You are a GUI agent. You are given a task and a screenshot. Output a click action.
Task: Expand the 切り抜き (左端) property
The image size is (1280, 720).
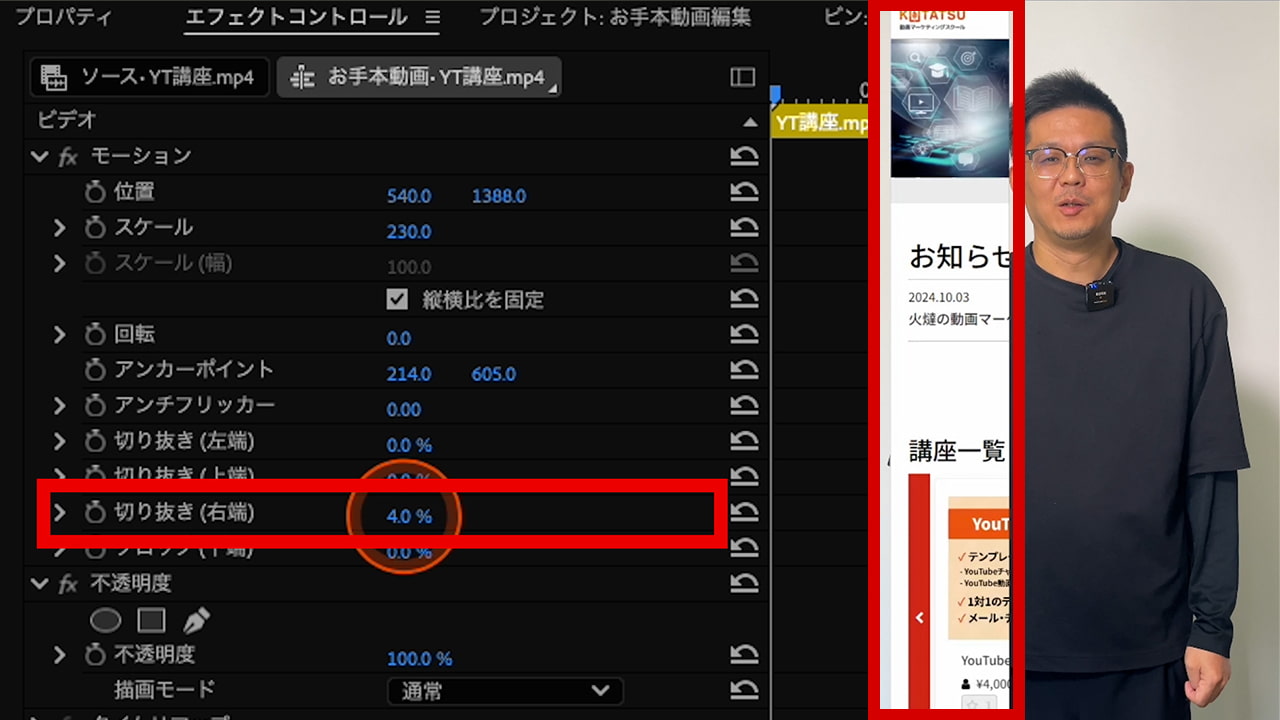tap(59, 441)
